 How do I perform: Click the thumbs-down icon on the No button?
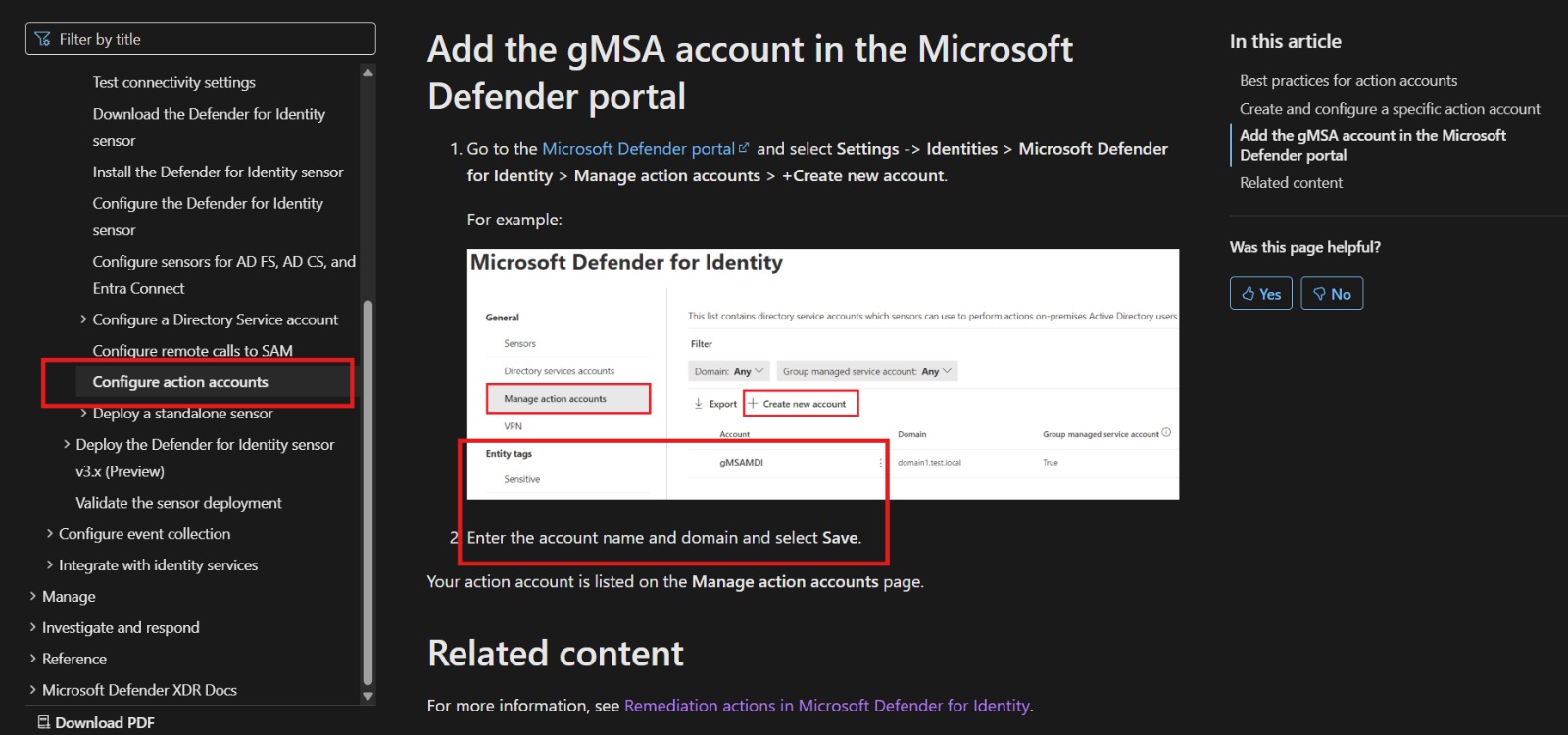coord(1319,294)
